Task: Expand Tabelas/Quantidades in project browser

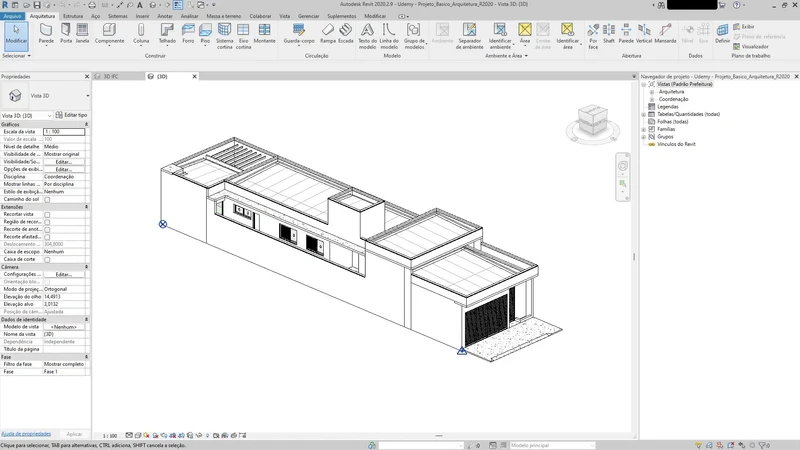Action: (643, 114)
